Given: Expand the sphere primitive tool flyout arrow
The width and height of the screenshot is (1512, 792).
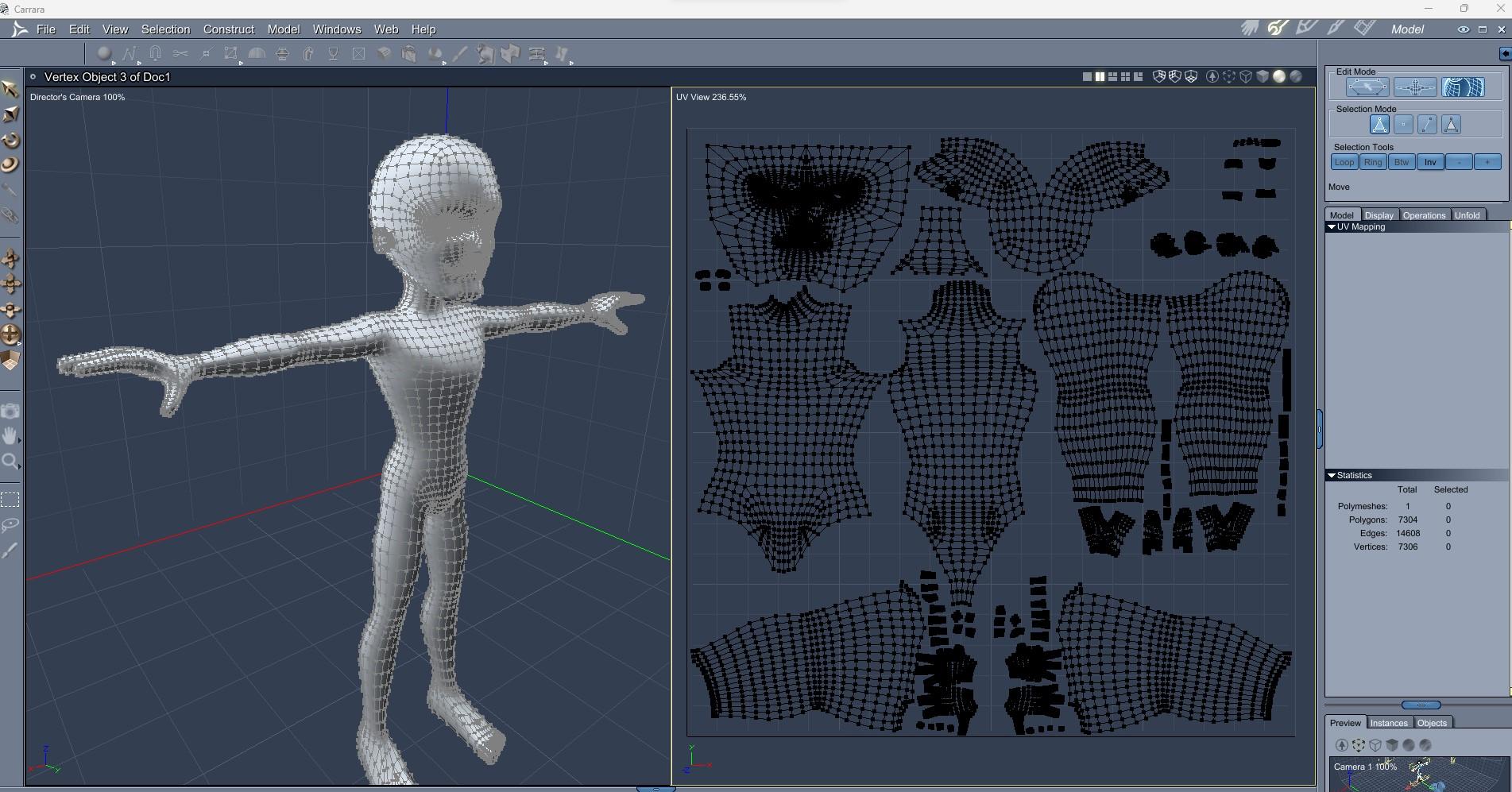Looking at the screenshot, I should [114, 62].
